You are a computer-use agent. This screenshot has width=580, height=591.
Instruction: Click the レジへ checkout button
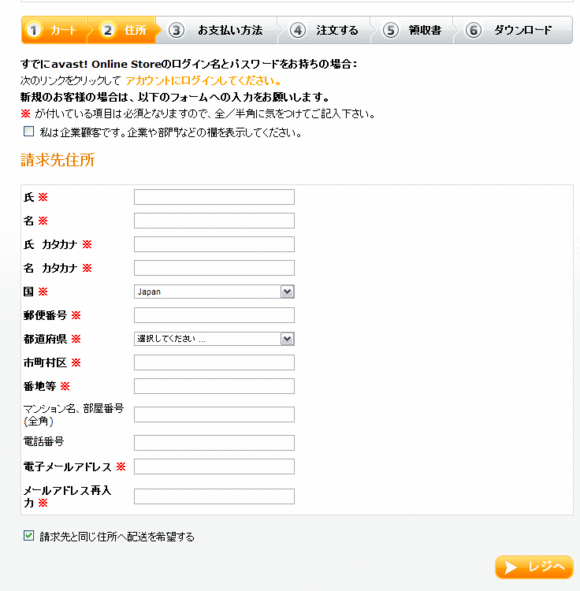534,567
